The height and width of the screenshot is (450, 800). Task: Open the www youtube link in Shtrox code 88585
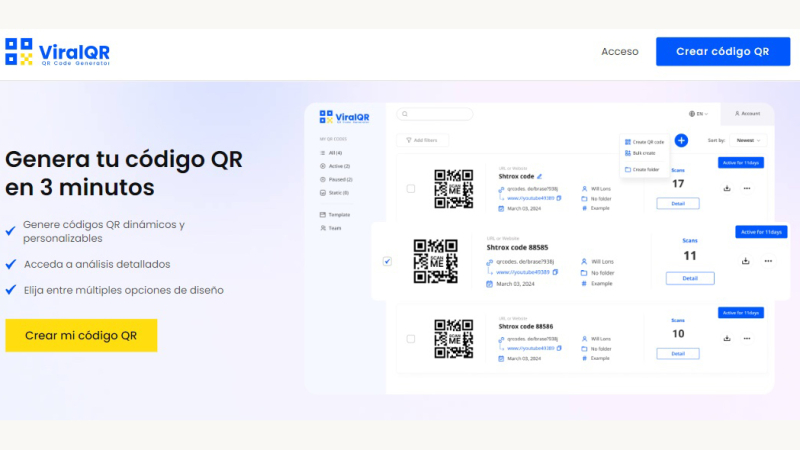pos(523,272)
